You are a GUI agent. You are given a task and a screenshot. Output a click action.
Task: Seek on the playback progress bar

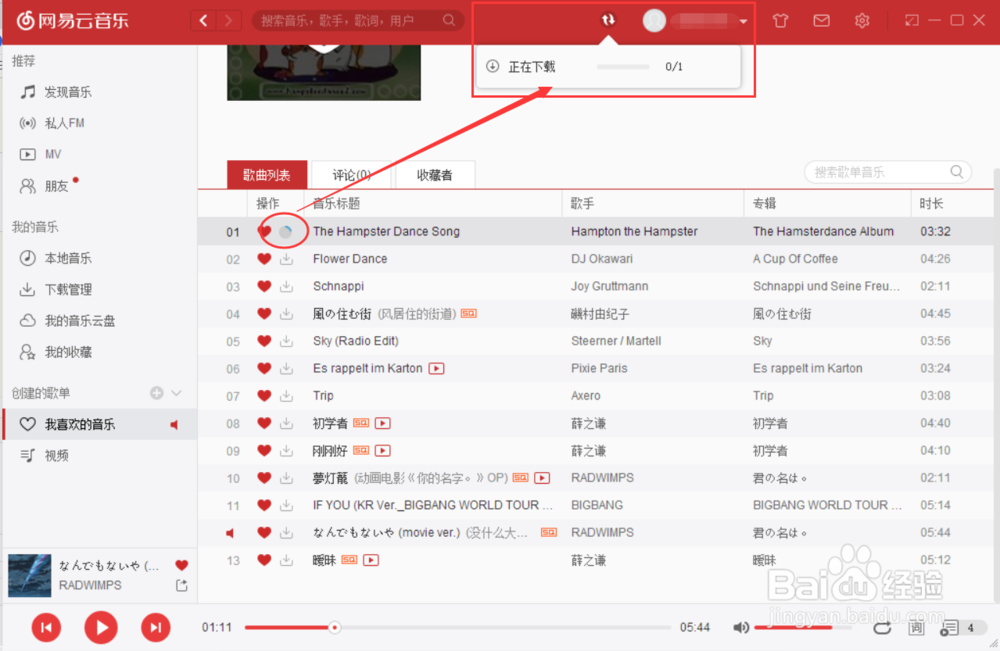tap(457, 627)
